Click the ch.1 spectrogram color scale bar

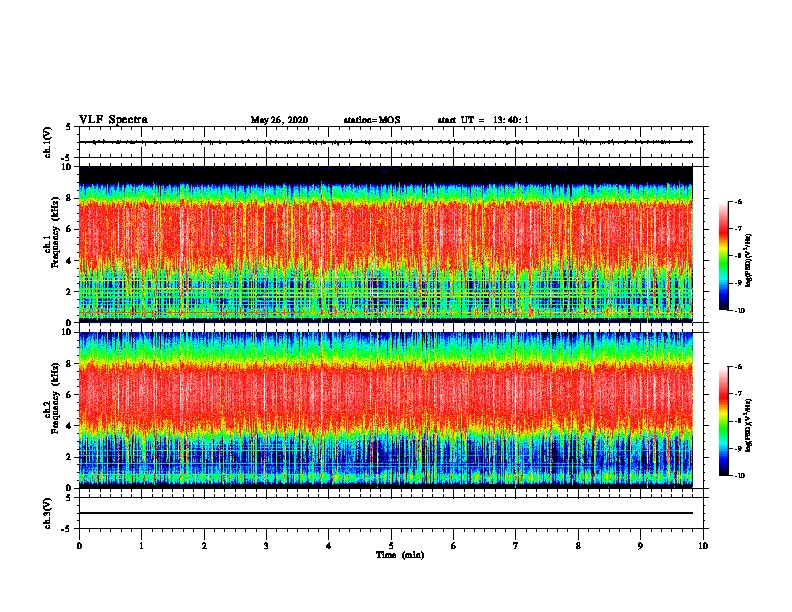click(723, 256)
